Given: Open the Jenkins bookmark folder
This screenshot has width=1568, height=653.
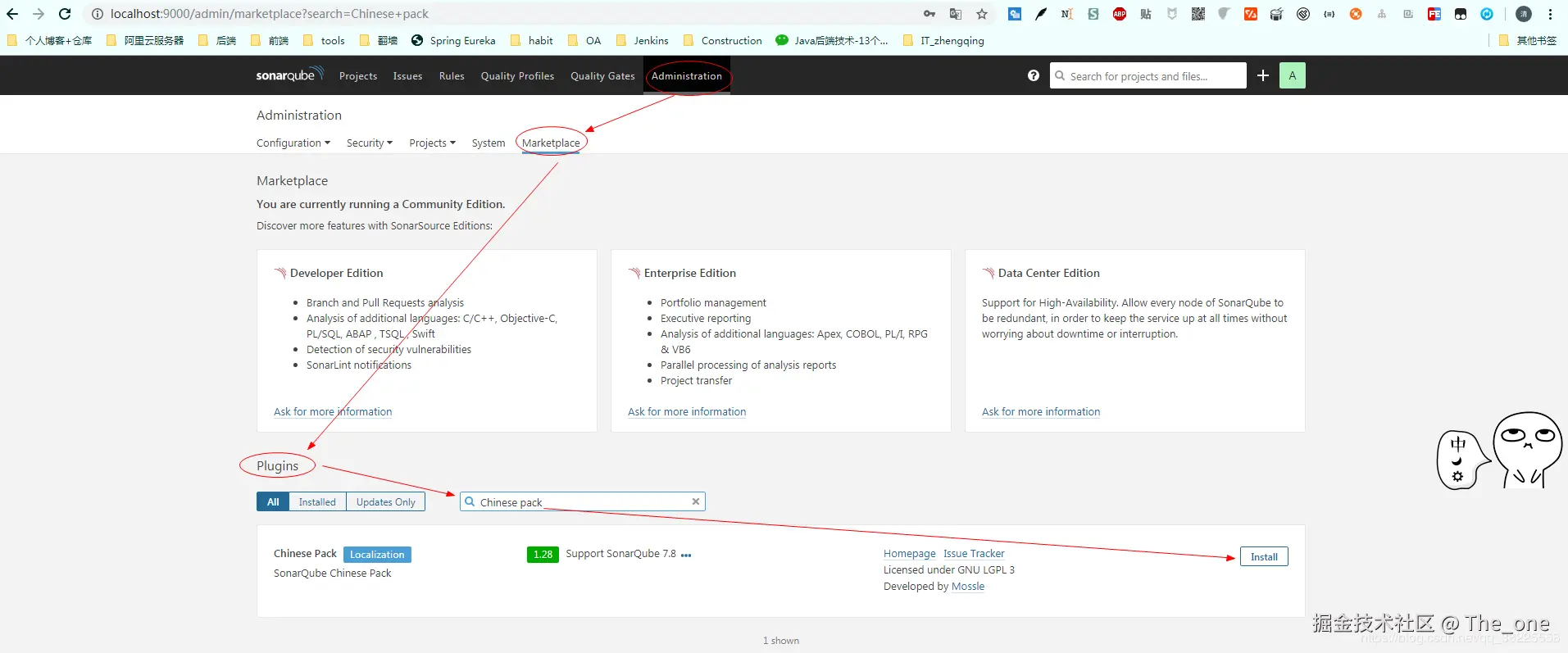Looking at the screenshot, I should (642, 40).
